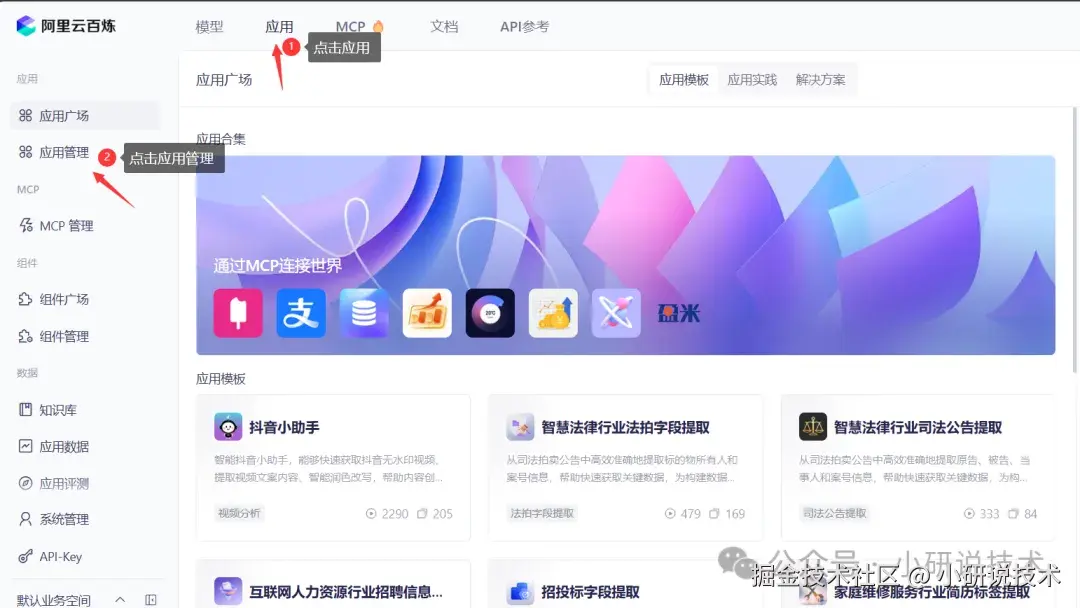
Task: Click the 招投标字段提取 folder icon
Action: click(520, 591)
